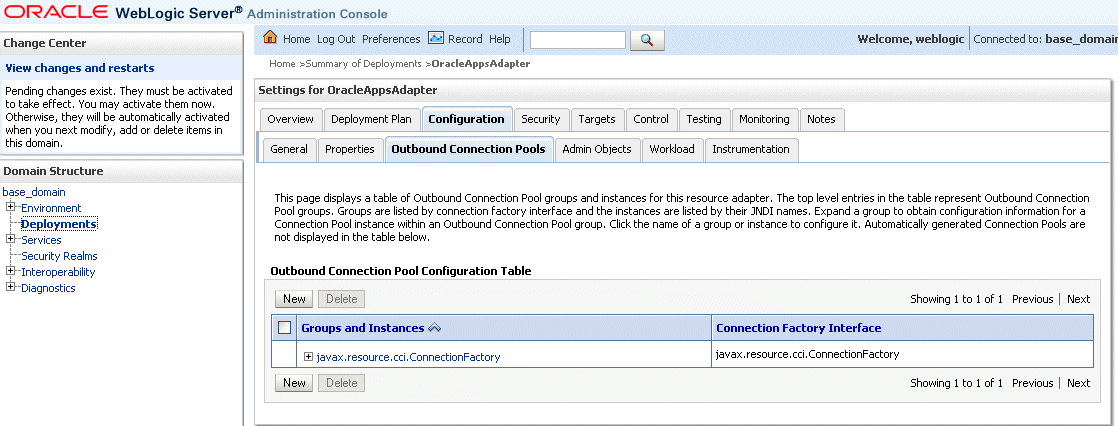Select the Properties sub-tab
The width and height of the screenshot is (1118, 426).
(x=349, y=149)
